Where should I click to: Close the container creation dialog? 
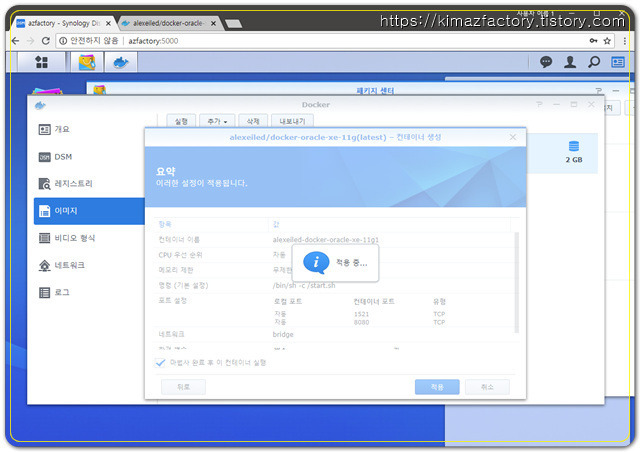pyautogui.click(x=513, y=137)
